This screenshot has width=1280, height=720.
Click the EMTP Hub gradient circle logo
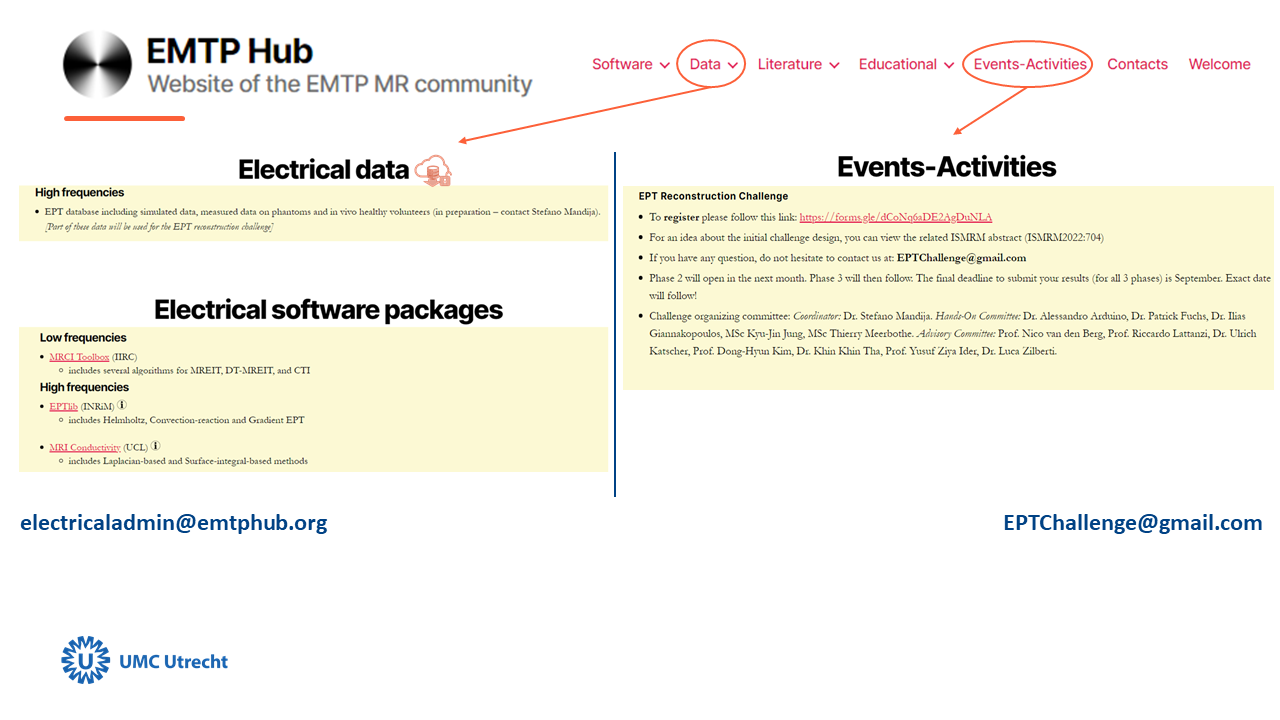[98, 65]
